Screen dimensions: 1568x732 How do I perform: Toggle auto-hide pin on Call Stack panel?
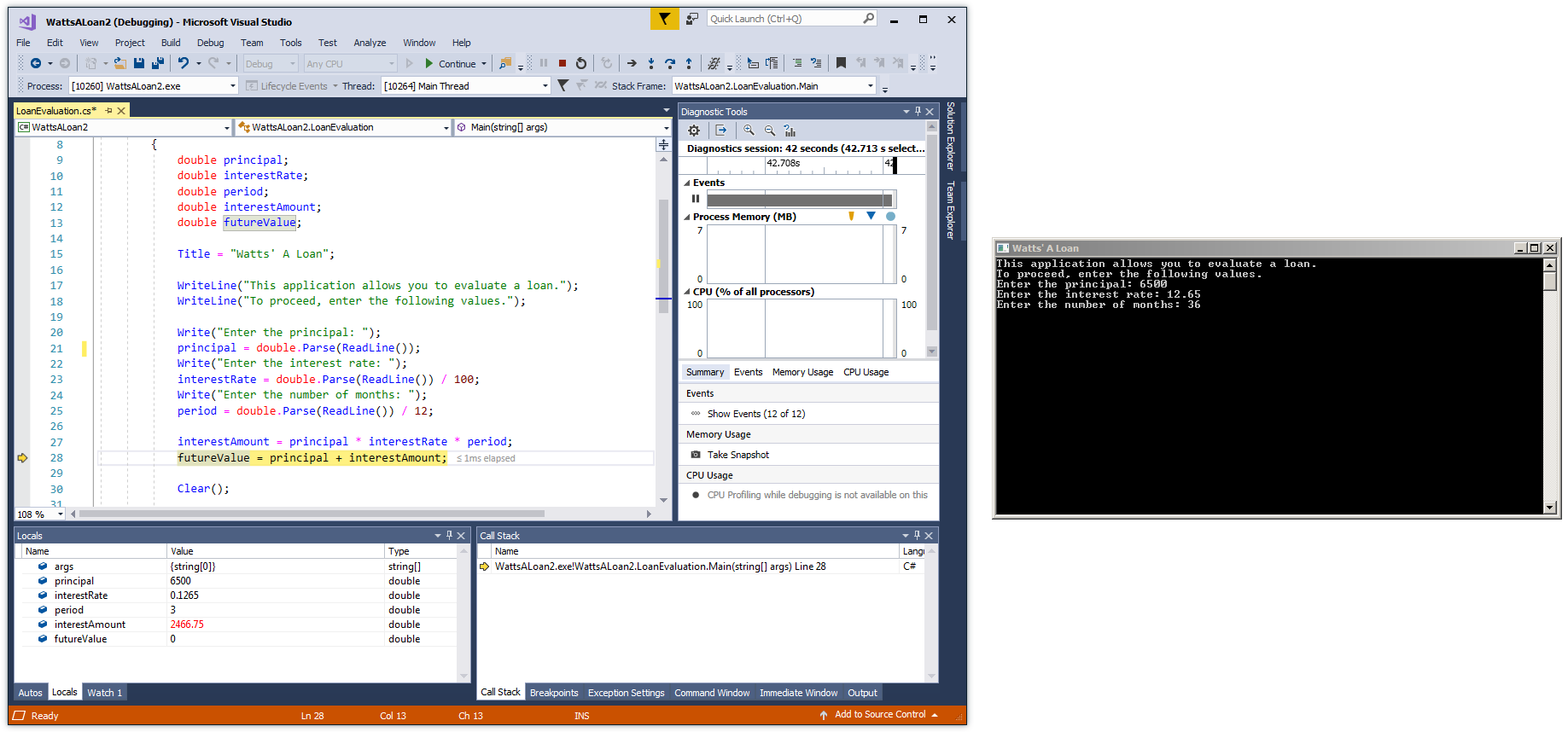918,535
